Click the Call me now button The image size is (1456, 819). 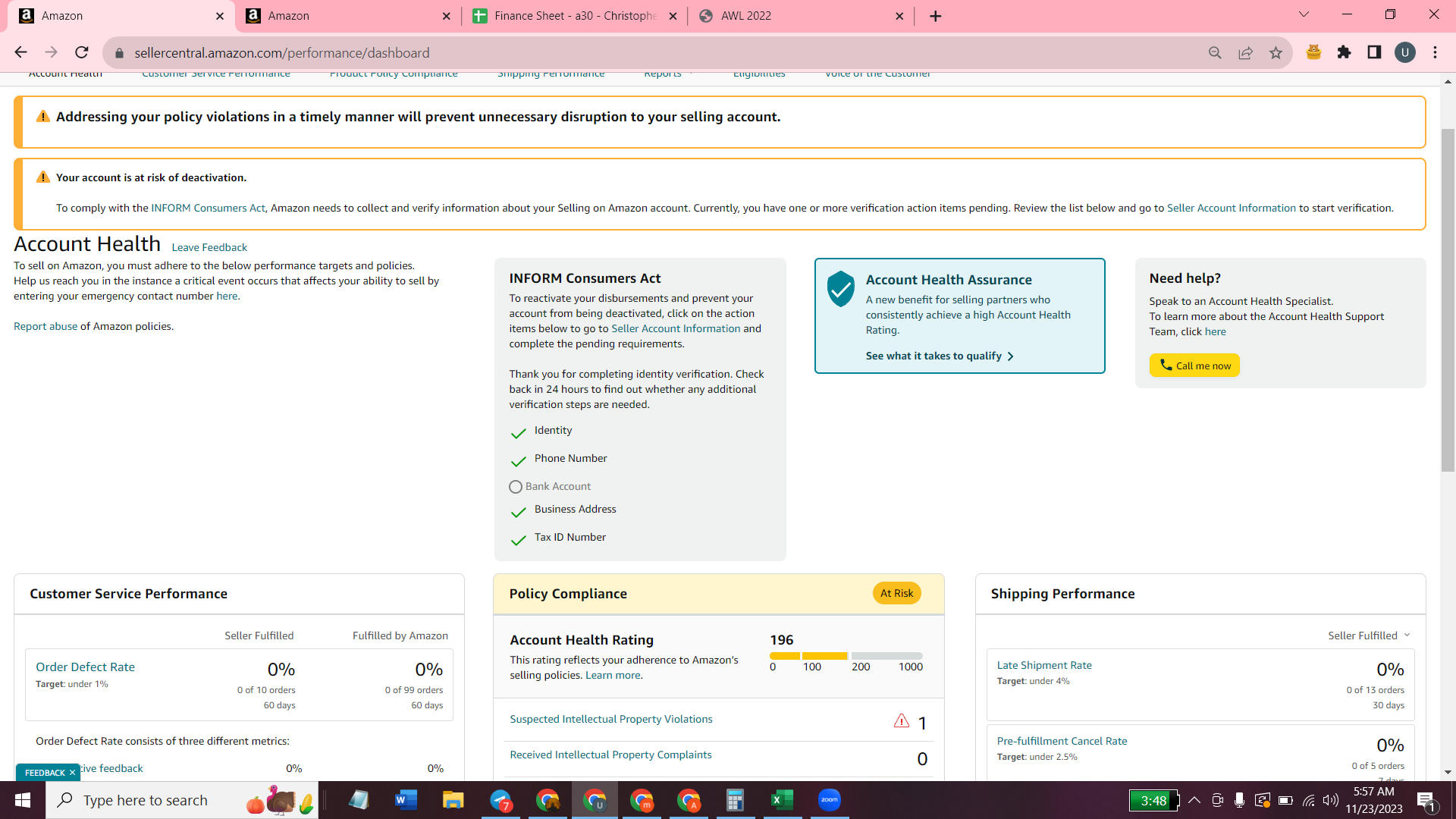coord(1194,366)
